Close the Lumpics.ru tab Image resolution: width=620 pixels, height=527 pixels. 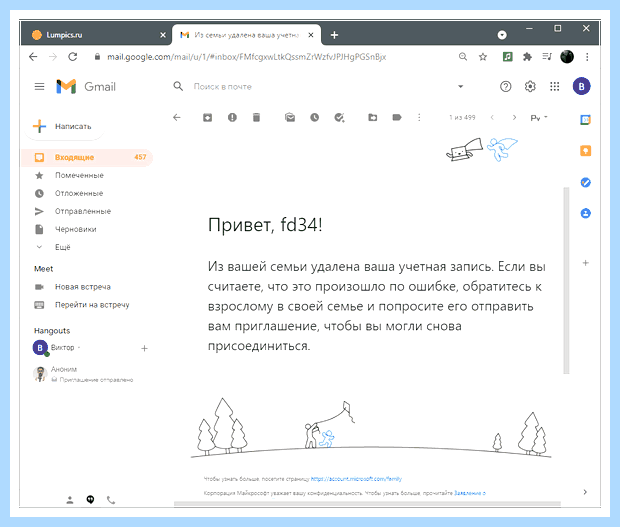click(x=163, y=35)
